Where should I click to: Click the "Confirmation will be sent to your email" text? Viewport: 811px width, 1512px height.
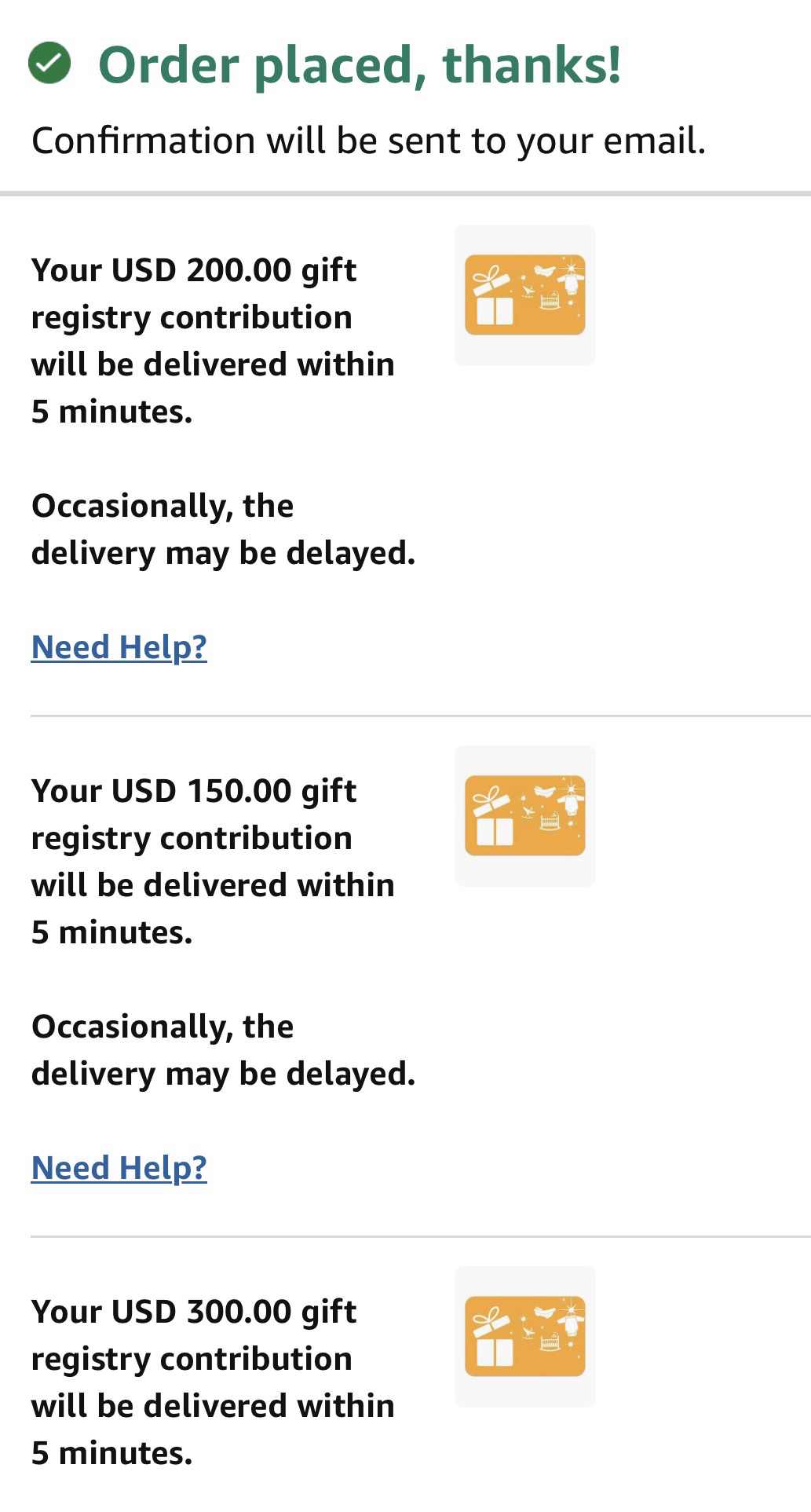coord(368,141)
